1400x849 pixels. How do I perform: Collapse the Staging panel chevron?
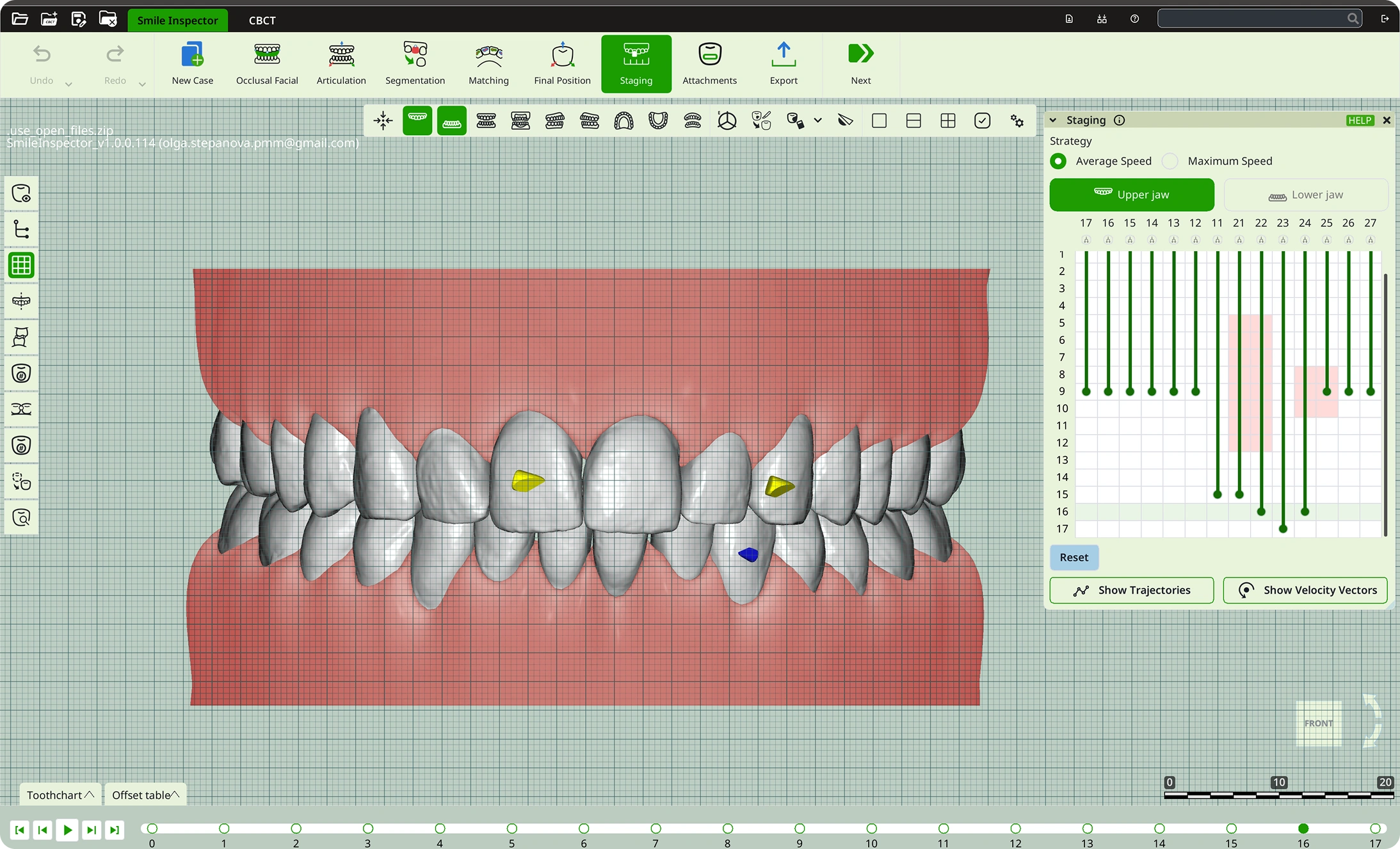pos(1053,120)
